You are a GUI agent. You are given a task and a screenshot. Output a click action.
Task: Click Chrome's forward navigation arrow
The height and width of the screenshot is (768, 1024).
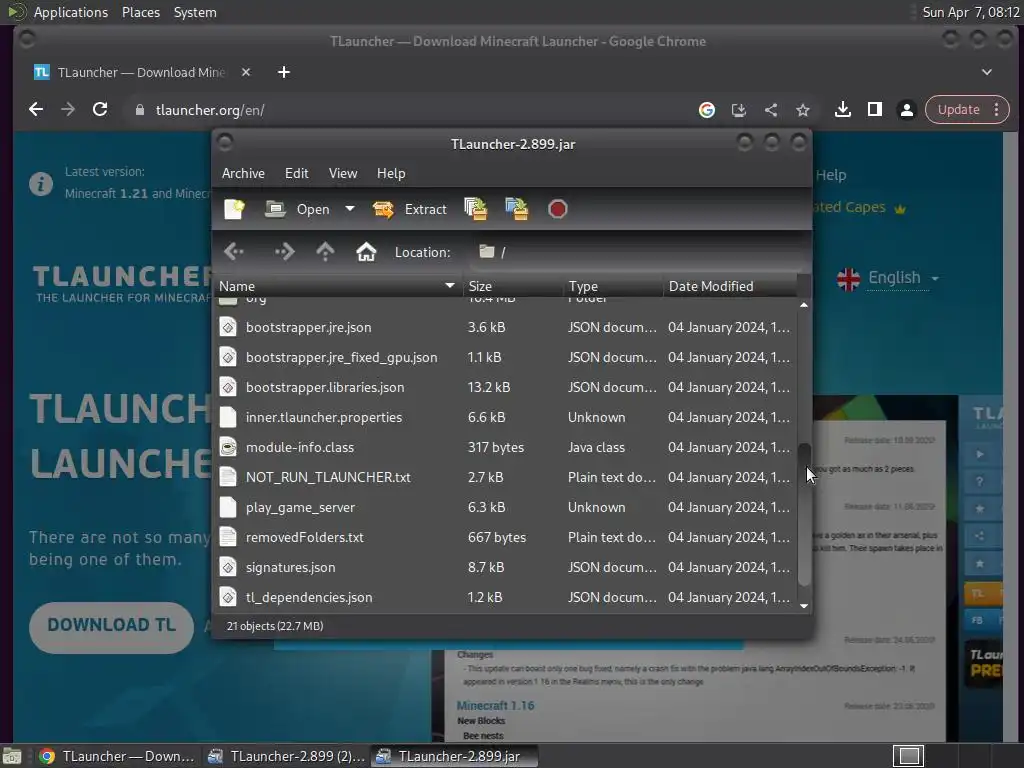point(68,110)
